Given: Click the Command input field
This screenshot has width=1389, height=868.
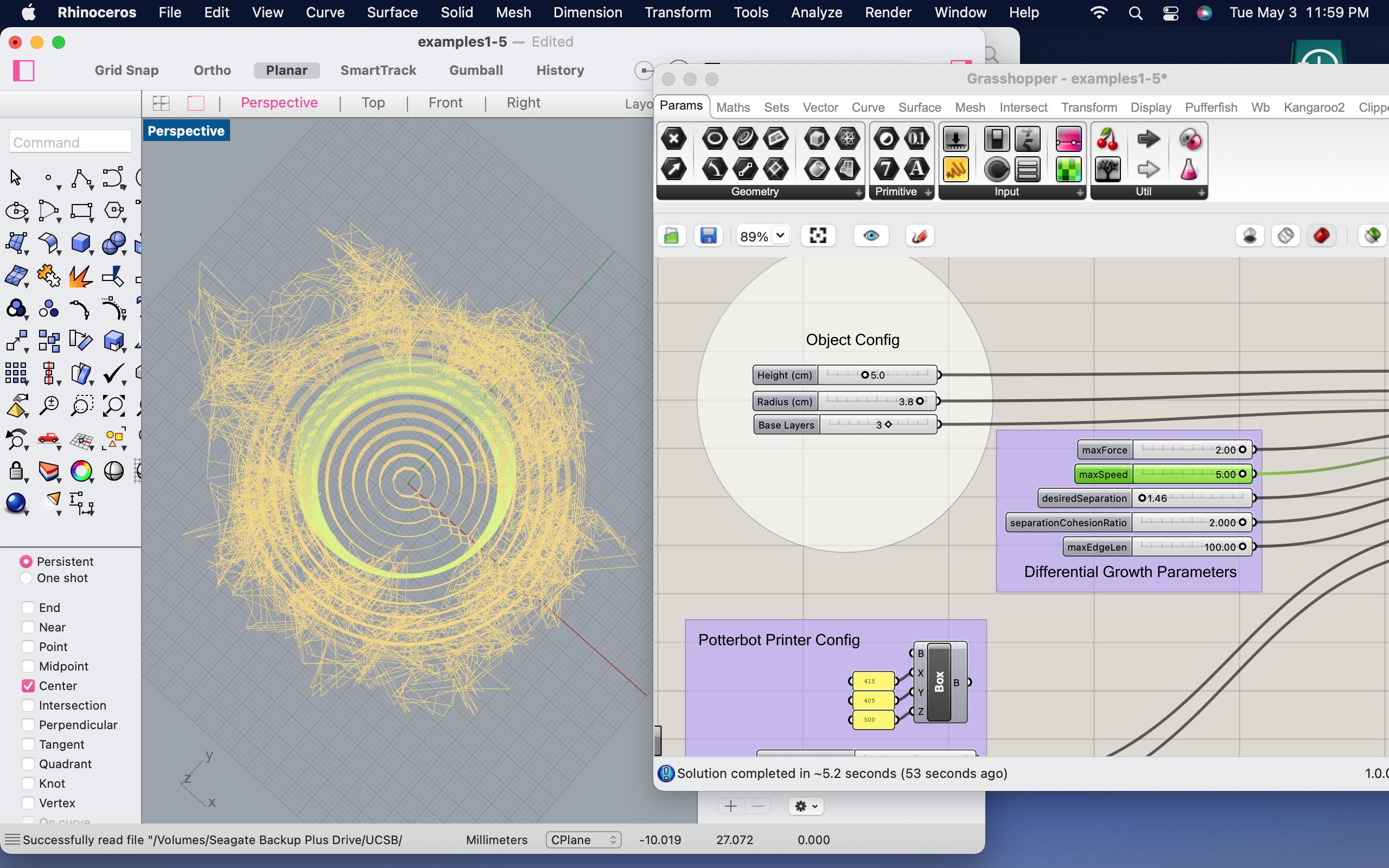Looking at the screenshot, I should 70,142.
